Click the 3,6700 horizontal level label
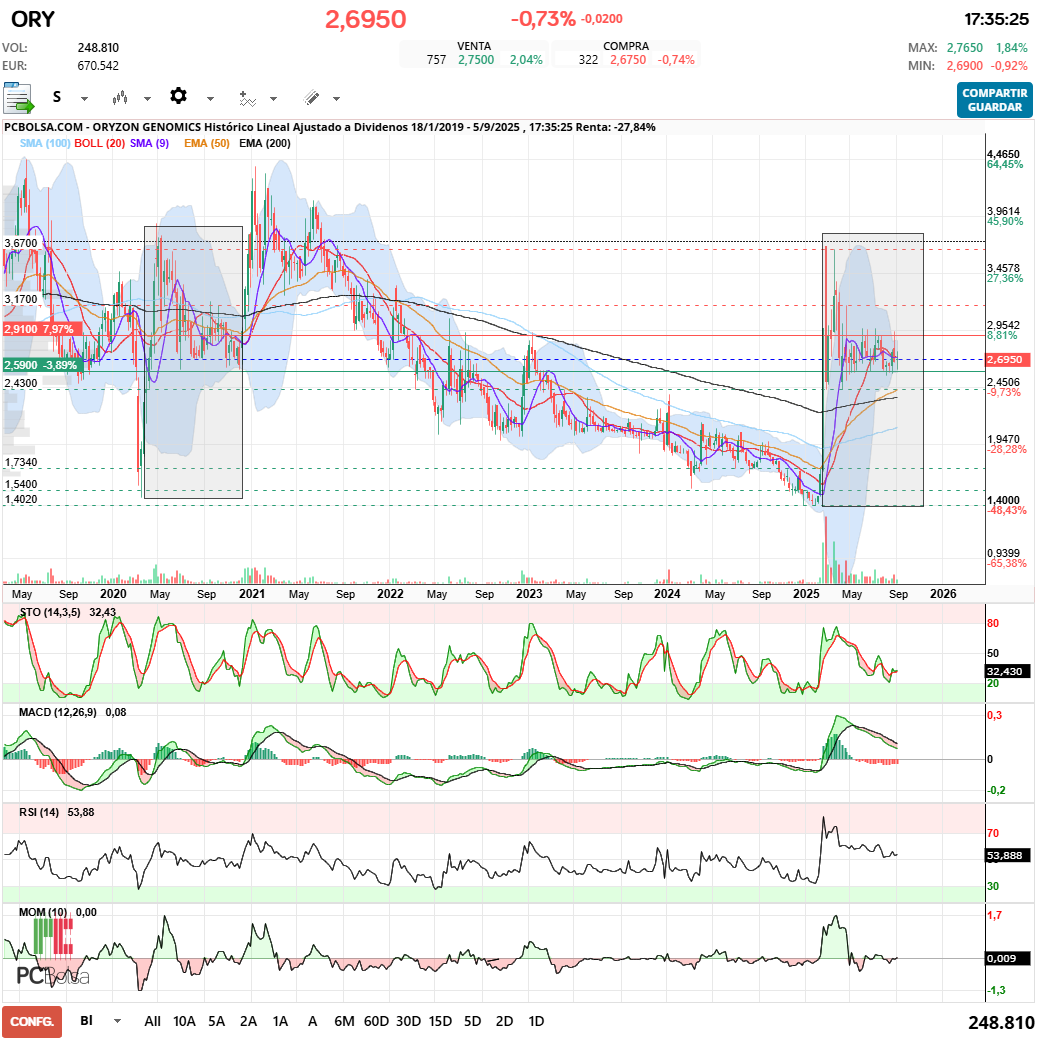Screen dimensions: 1048x1043 (x=21, y=243)
